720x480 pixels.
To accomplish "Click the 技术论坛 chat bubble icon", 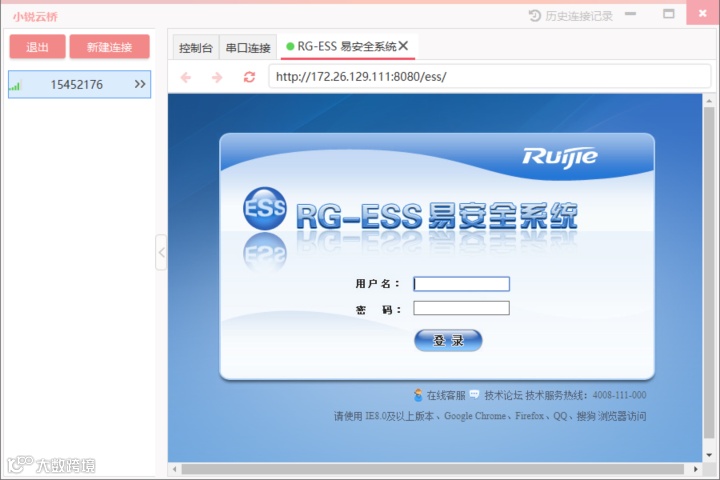I will click(x=474, y=394).
